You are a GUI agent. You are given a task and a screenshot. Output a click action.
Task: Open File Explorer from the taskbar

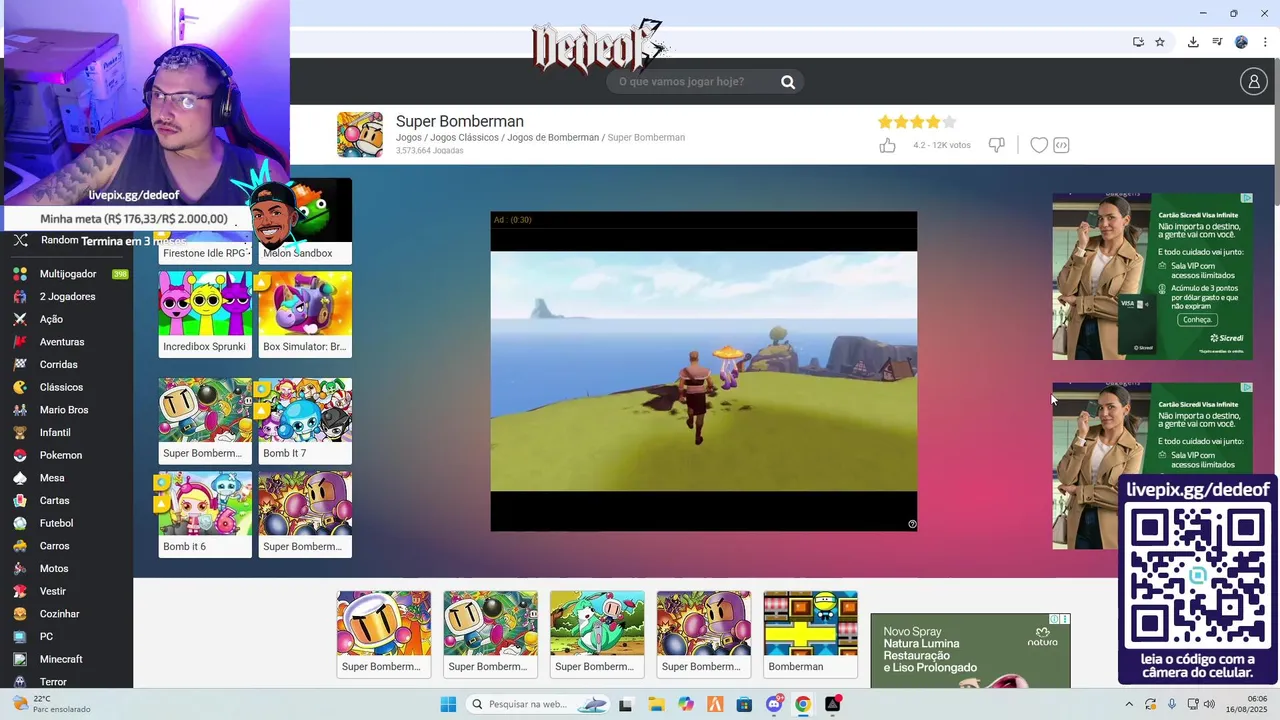coord(656,704)
